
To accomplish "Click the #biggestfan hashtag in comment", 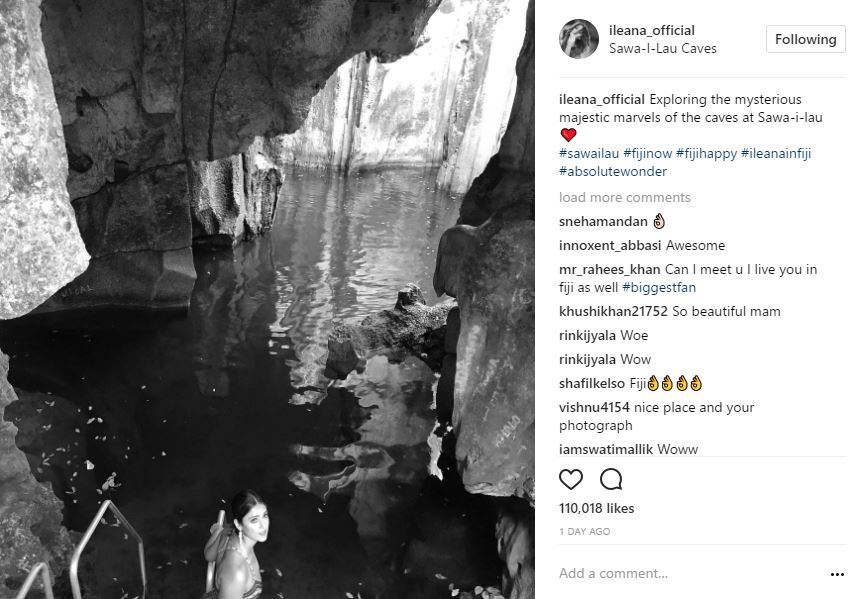I will (657, 287).
